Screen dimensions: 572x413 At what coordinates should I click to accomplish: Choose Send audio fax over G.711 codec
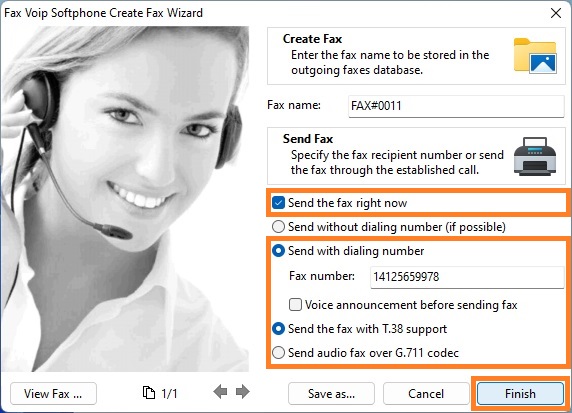pos(278,353)
